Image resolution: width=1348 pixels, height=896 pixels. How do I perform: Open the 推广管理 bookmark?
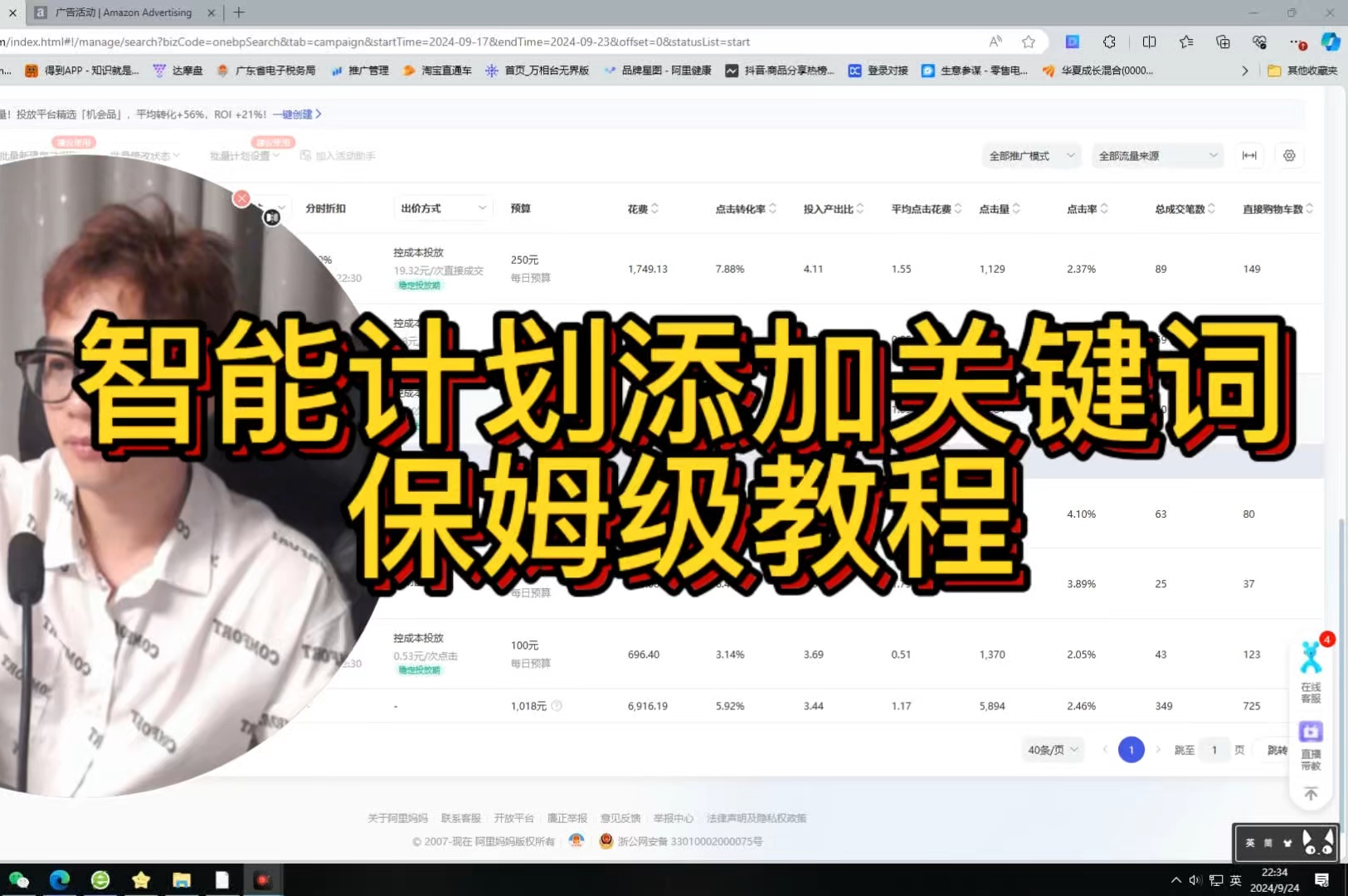coord(360,71)
